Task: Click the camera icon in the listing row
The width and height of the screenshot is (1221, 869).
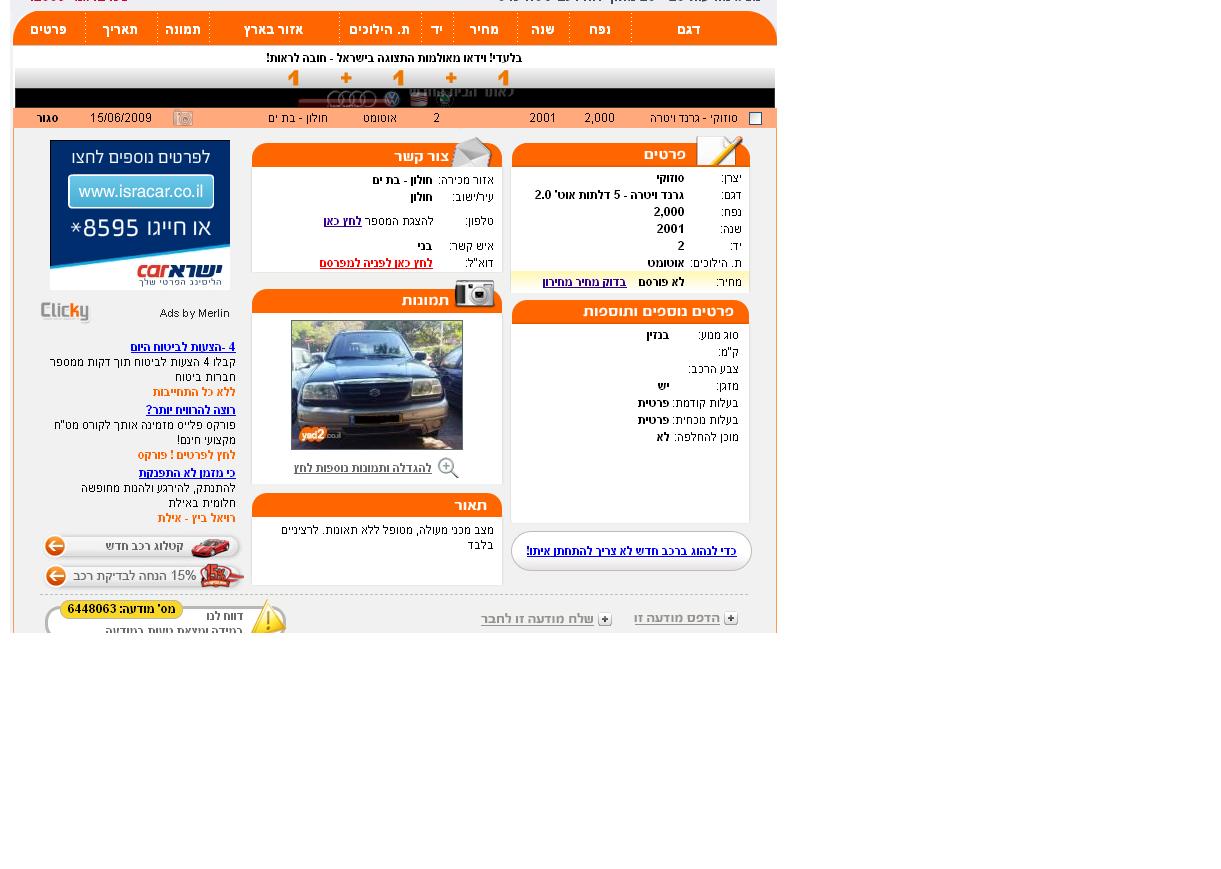Action: coord(183,119)
